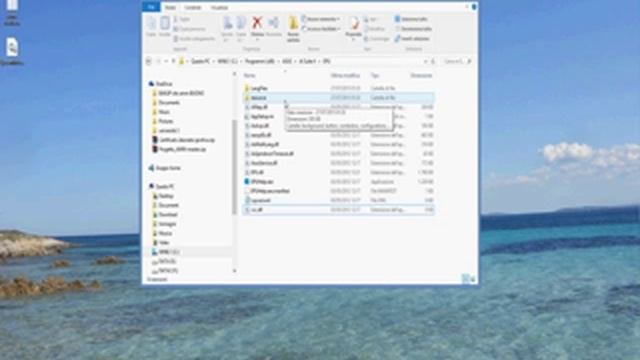Viewport: 640px width, 360px height.
Task: Click the Back navigation arrow
Action: 149,61
